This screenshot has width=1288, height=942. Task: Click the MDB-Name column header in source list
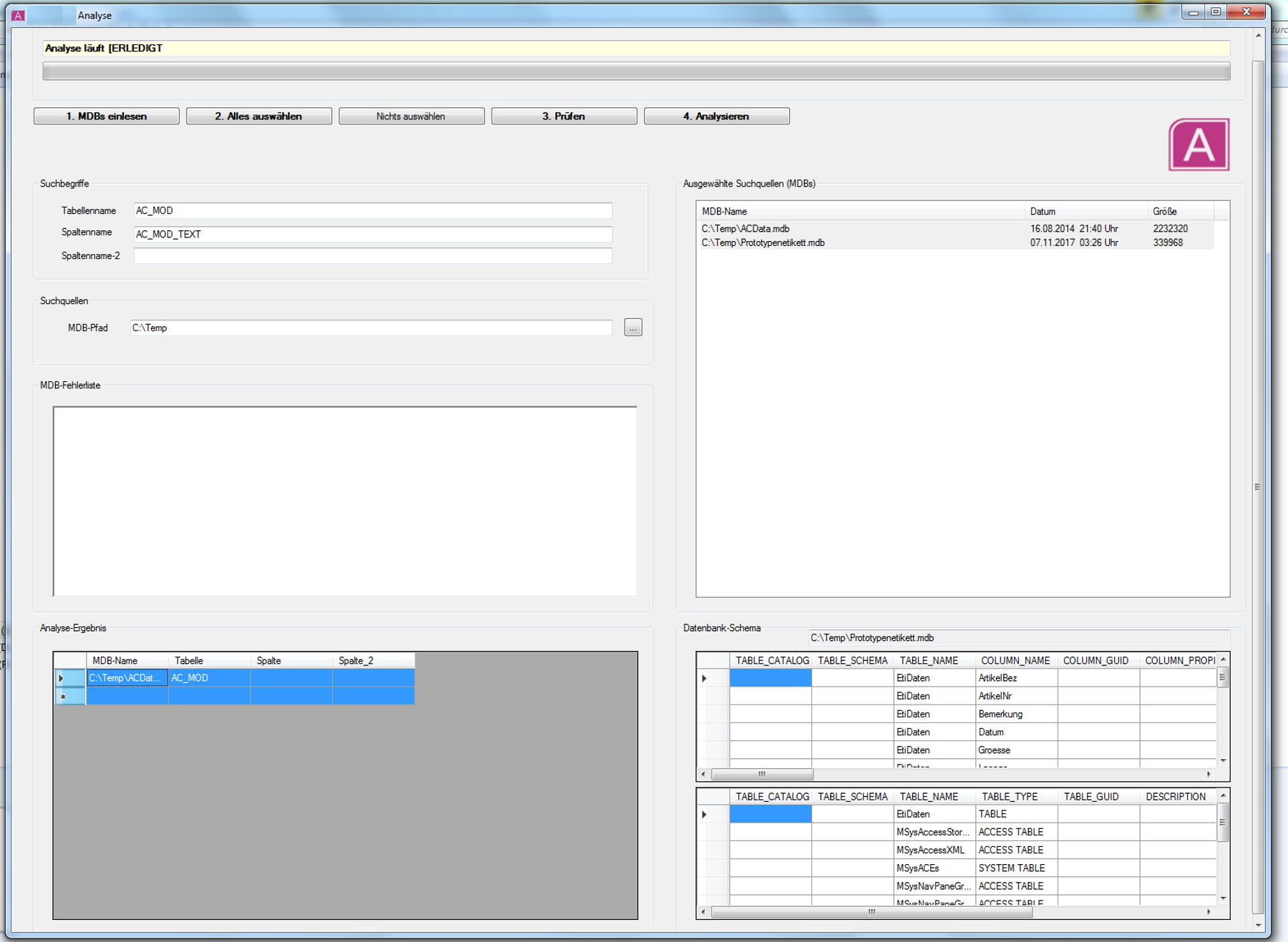pyautogui.click(x=861, y=211)
